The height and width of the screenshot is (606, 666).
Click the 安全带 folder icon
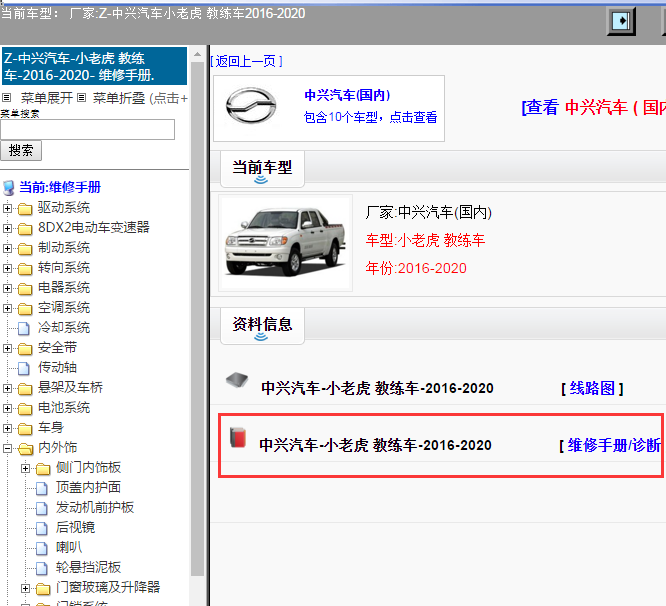pyautogui.click(x=25, y=349)
